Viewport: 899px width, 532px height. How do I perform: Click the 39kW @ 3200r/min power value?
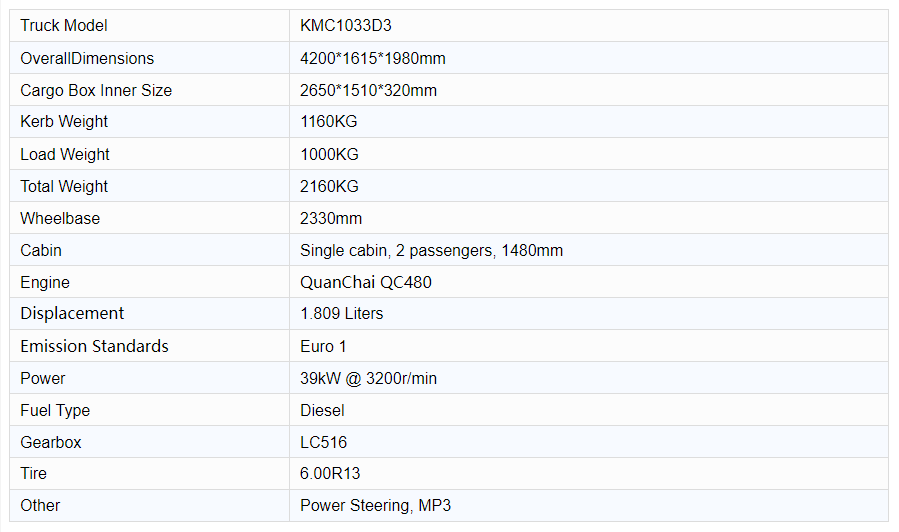(x=368, y=378)
